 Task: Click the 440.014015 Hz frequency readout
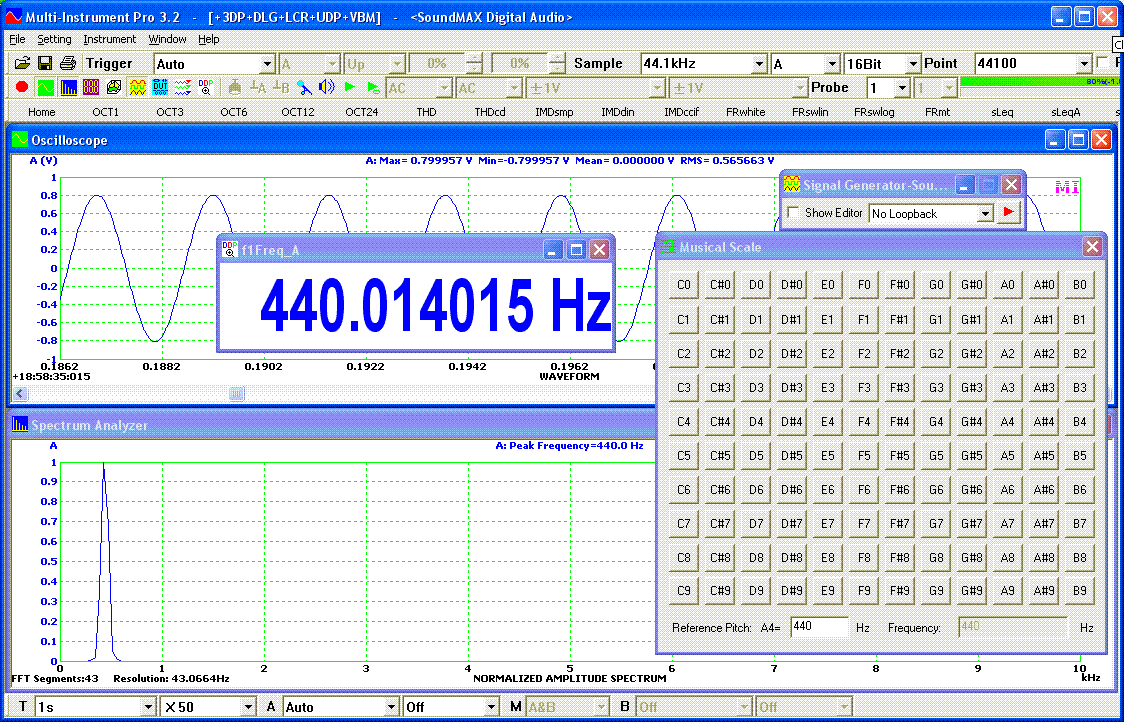pos(434,308)
